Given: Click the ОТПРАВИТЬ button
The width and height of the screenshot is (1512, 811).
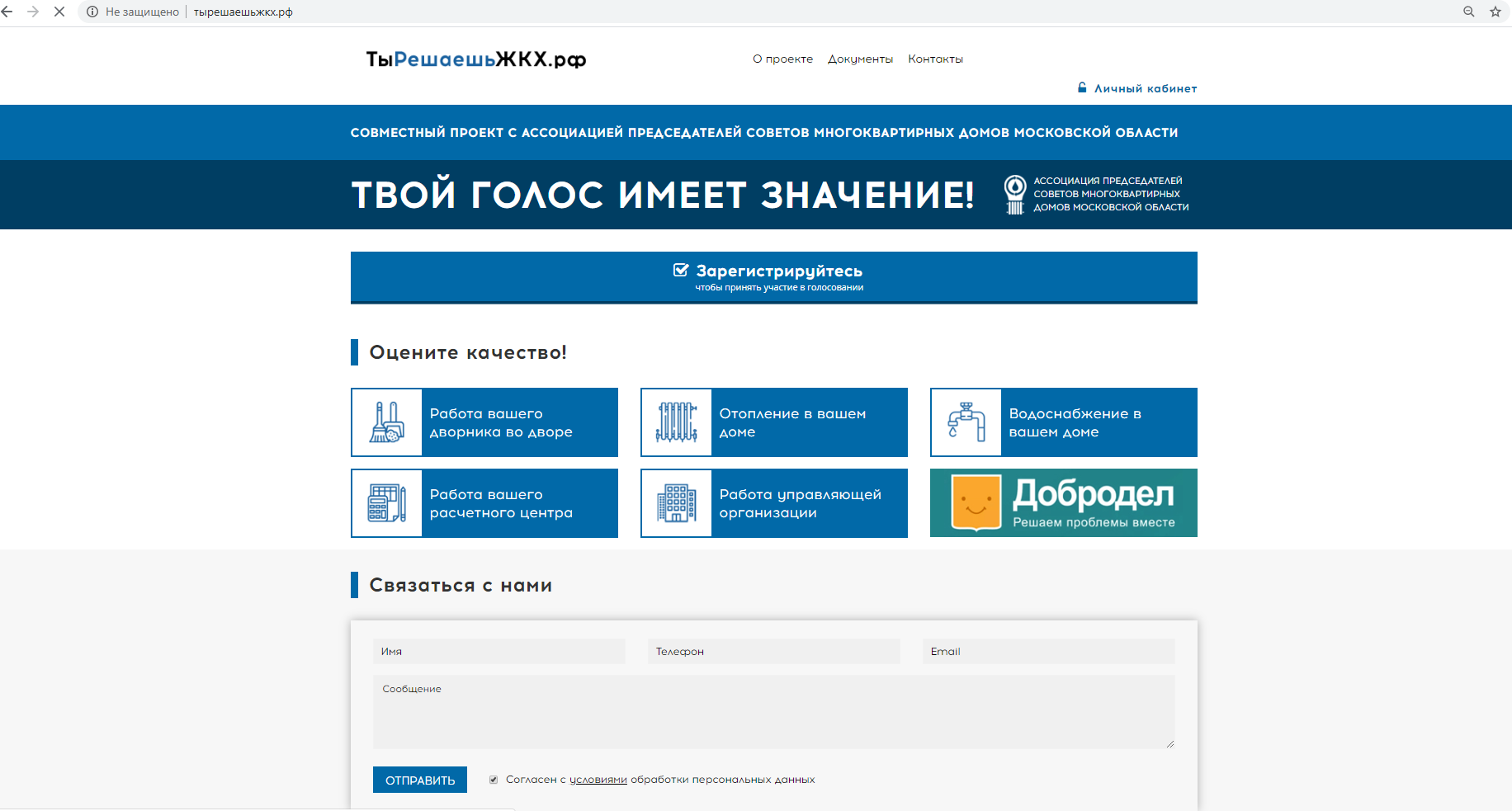Looking at the screenshot, I should coord(420,780).
